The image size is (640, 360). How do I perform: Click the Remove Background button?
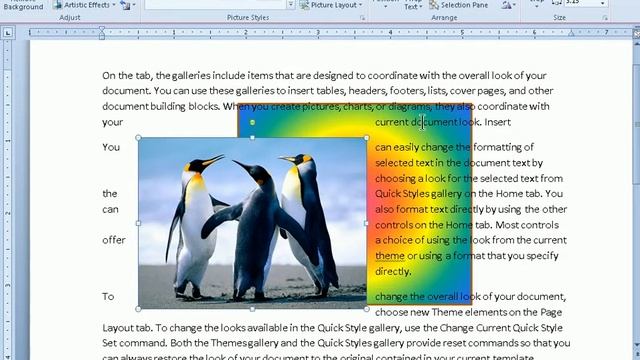[x=23, y=5]
